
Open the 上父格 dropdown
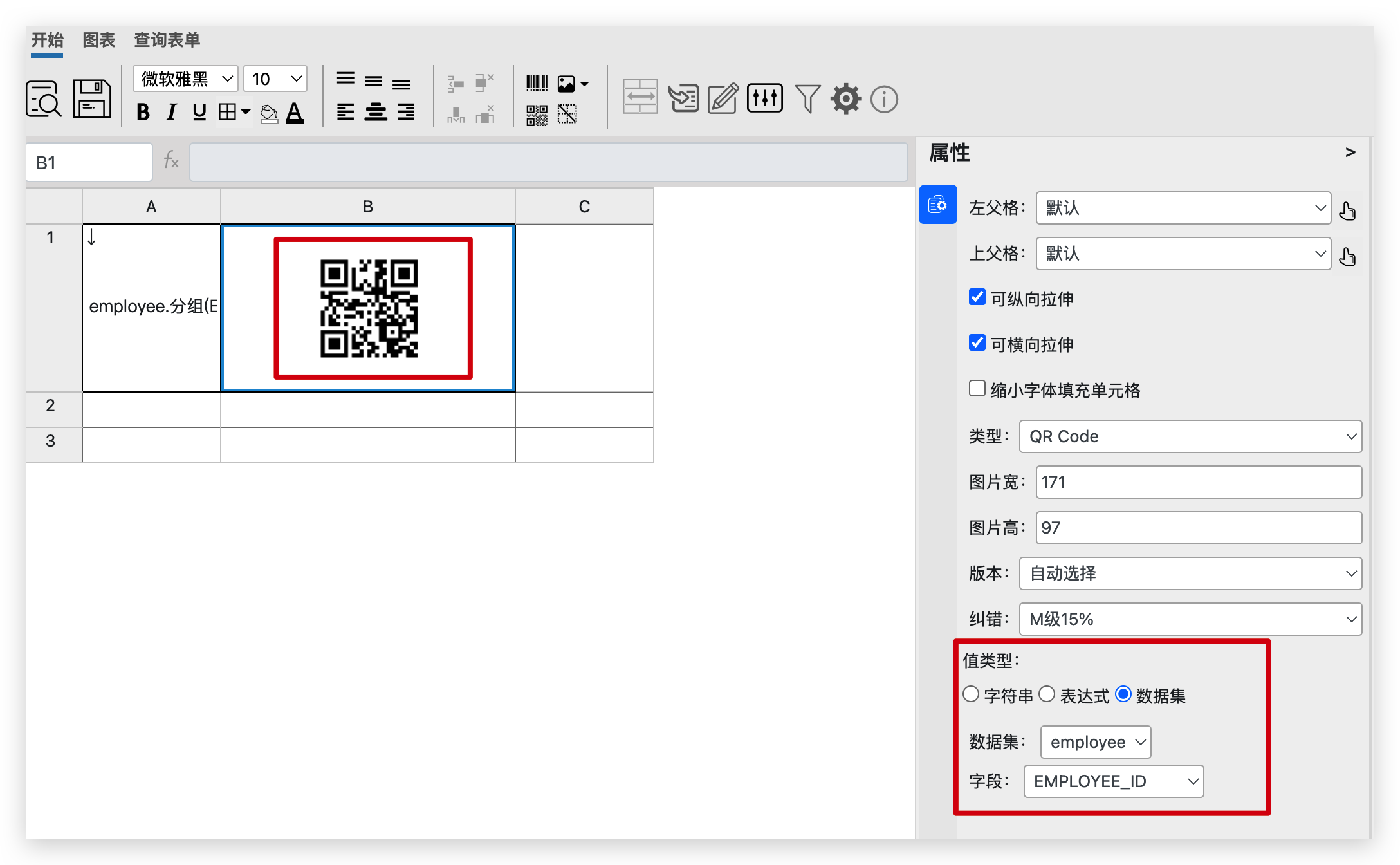(1183, 254)
